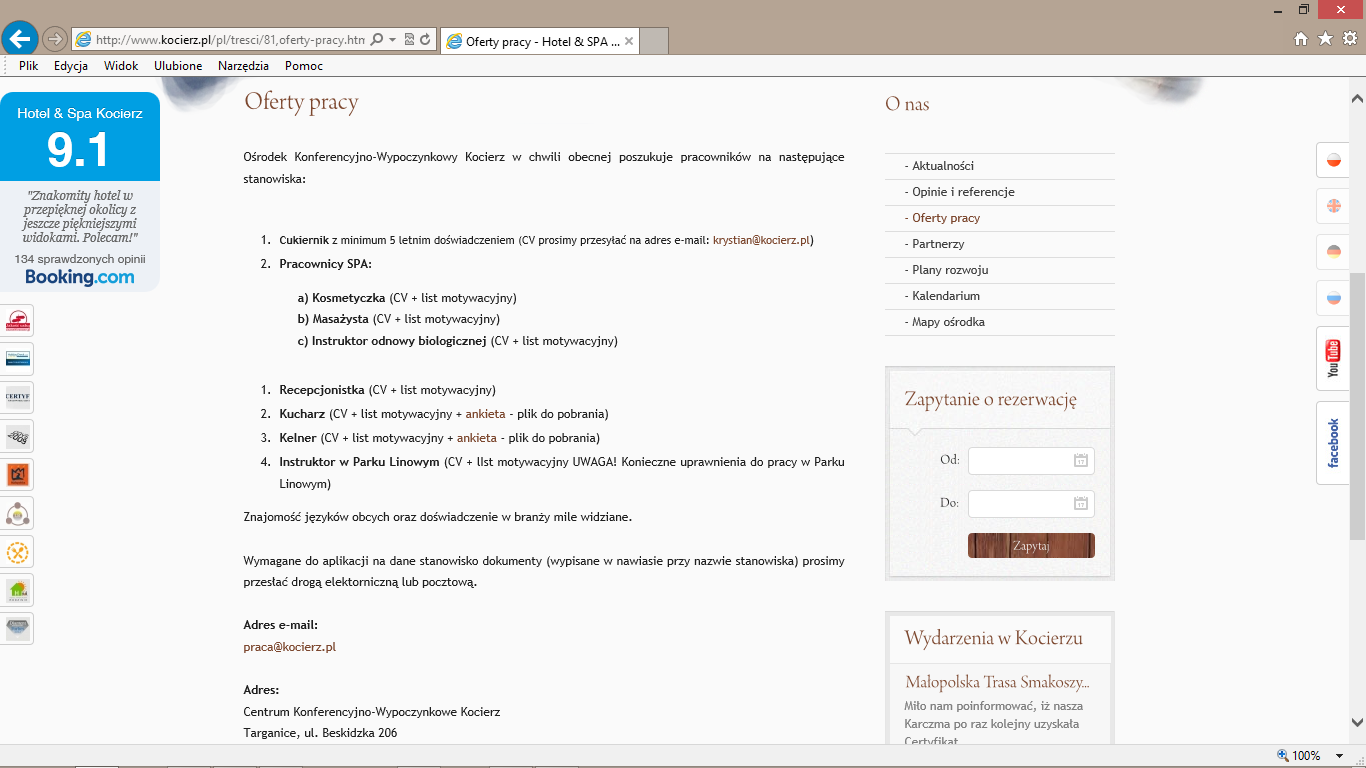Click the 2009 award badge icon
The image size is (1366, 768).
[x=17, y=436]
